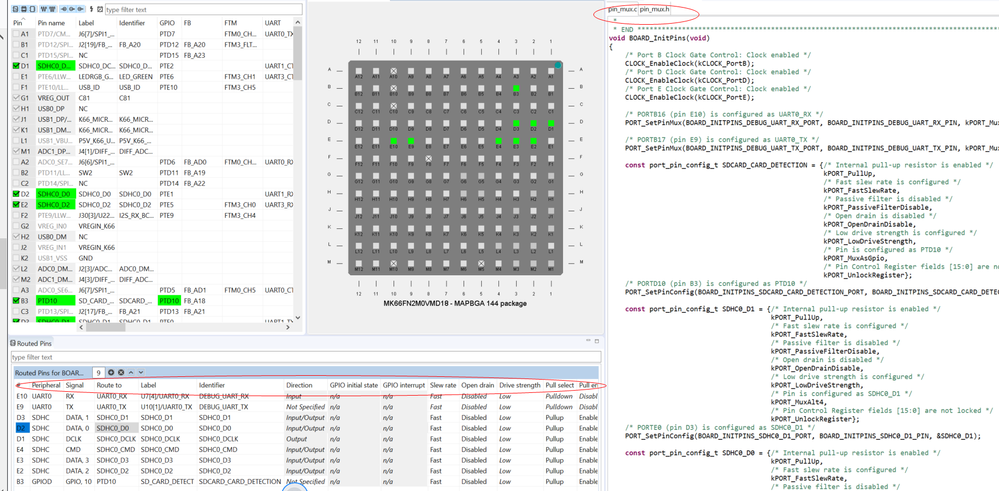Open Pull select dropdown for UART0 TX row
The width and height of the screenshot is (999, 491).
[558, 407]
